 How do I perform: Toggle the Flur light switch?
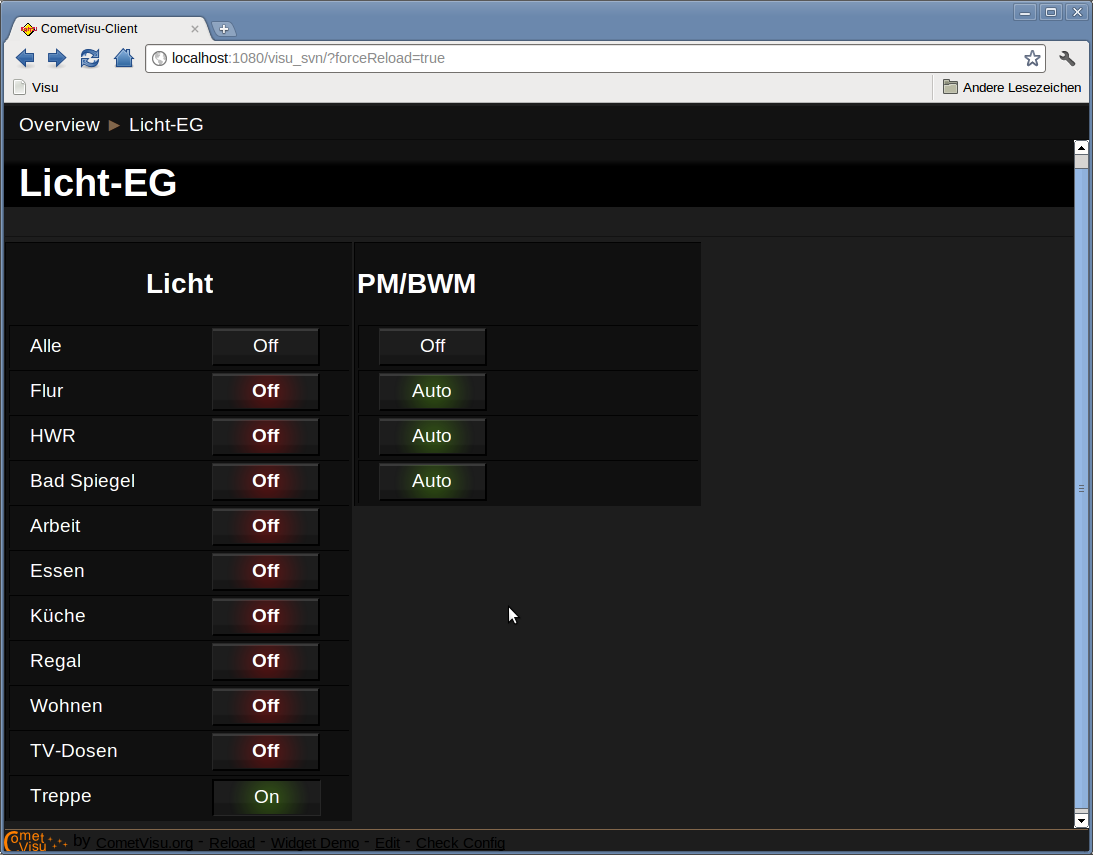(266, 391)
